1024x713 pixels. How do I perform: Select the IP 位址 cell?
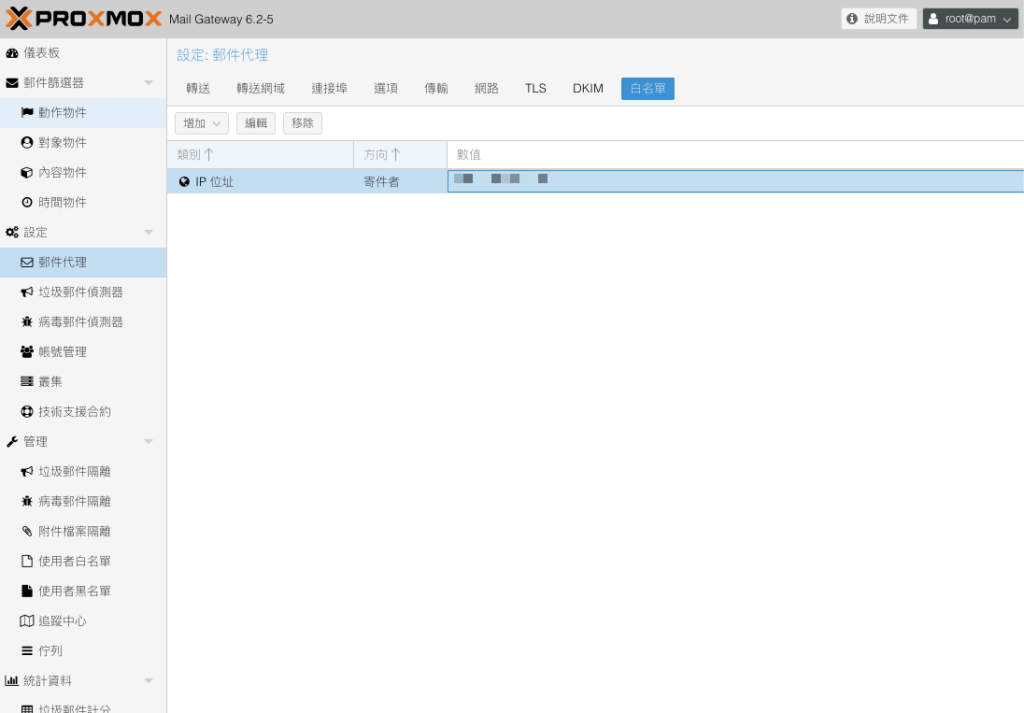(260, 182)
